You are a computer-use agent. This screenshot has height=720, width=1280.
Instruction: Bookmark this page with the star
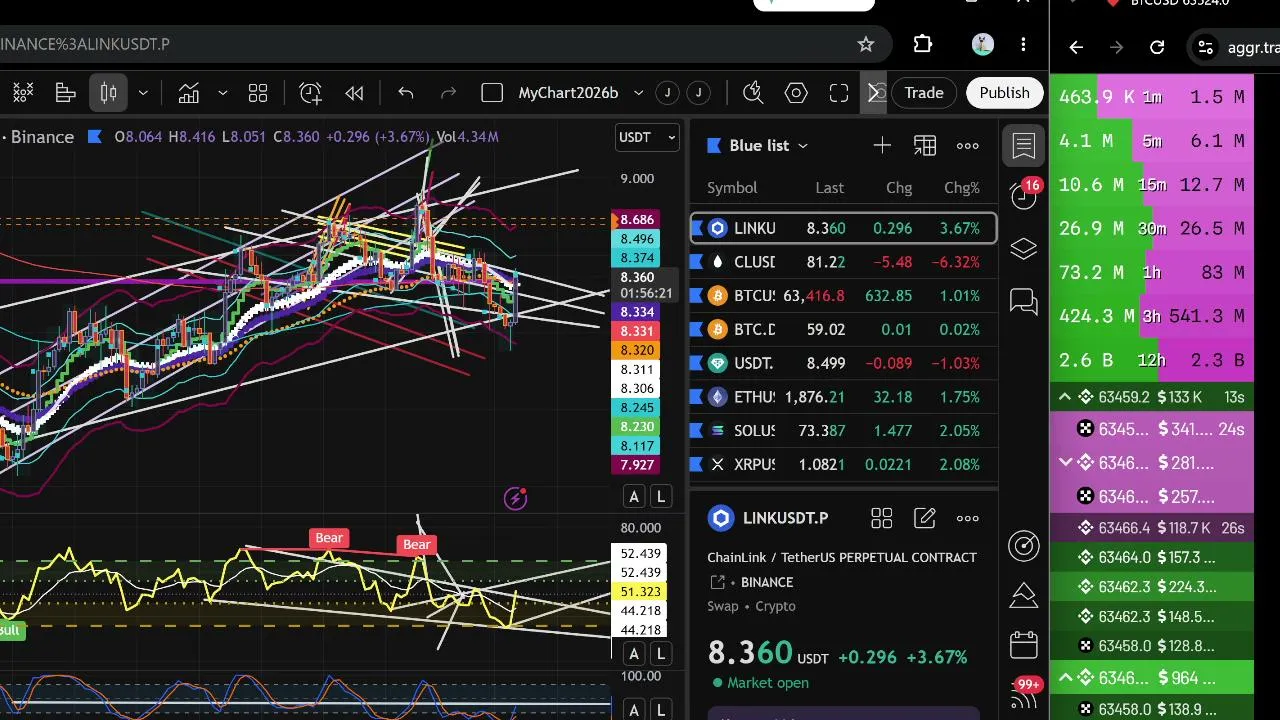click(866, 44)
